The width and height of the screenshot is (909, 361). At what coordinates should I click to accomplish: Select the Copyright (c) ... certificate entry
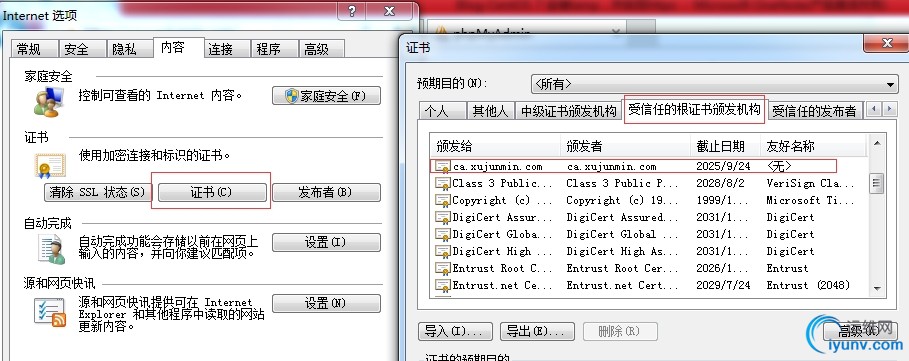pos(503,200)
